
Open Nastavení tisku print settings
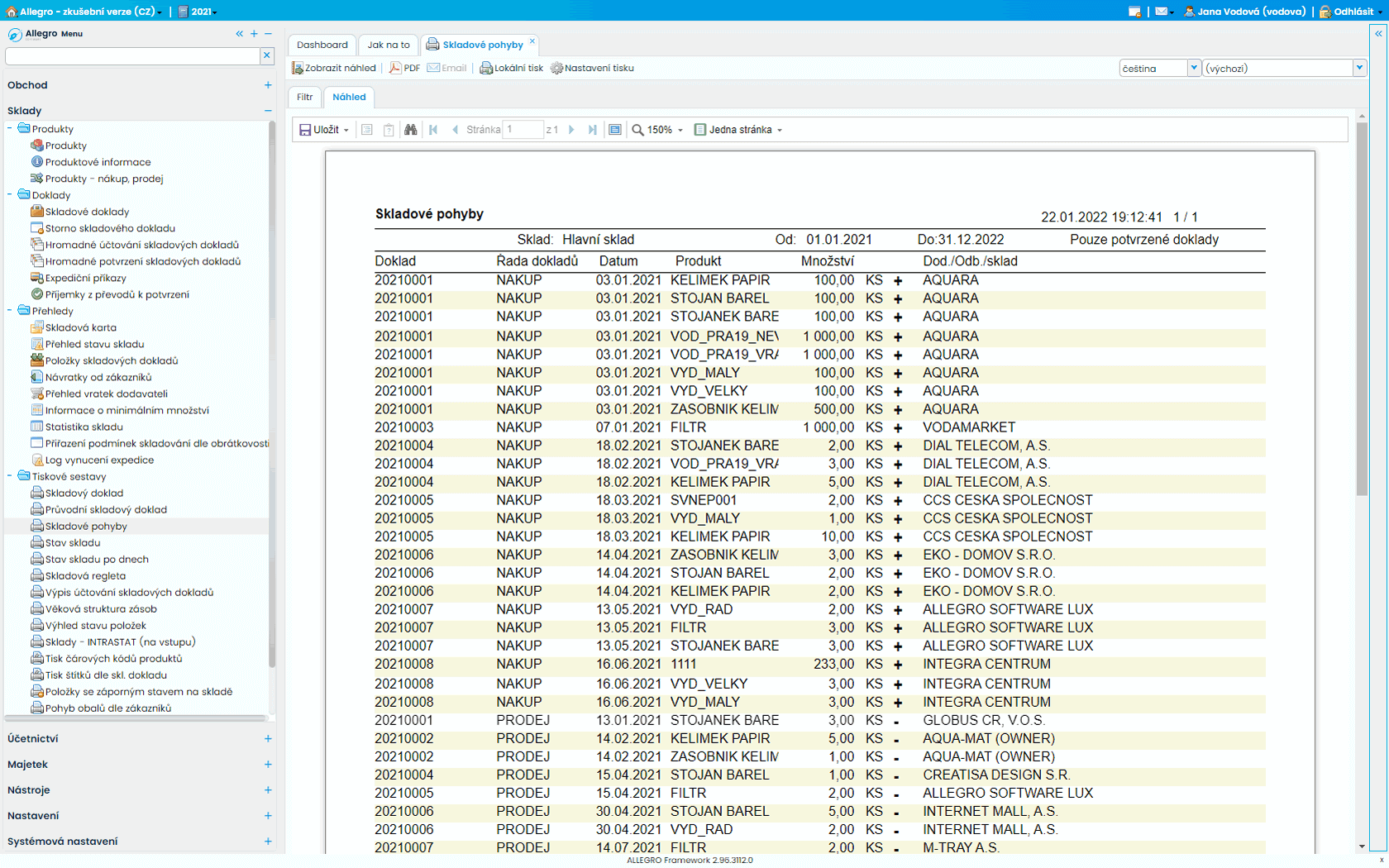(x=592, y=69)
